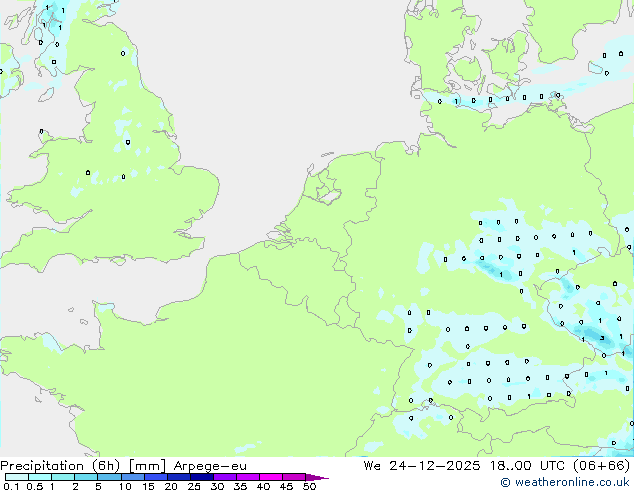Screen dimensions: 634x490
Task: Click the above-50 arrow tip of legend
Action: point(317,477)
